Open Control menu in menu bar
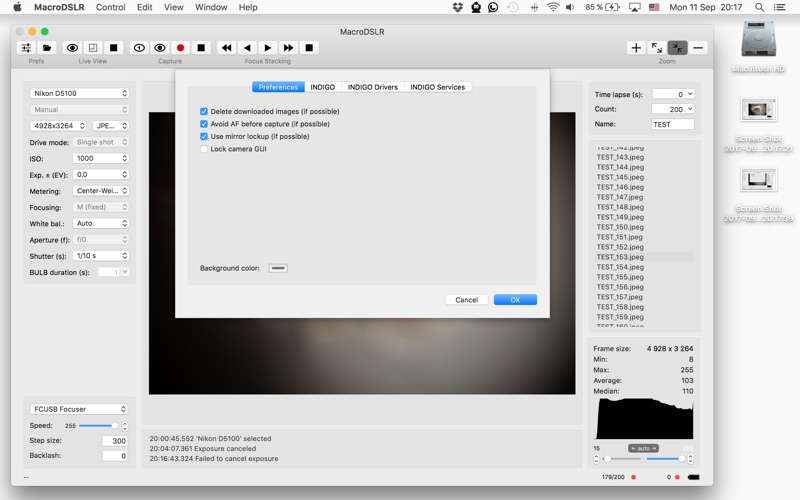This screenshot has width=800, height=500. click(111, 7)
